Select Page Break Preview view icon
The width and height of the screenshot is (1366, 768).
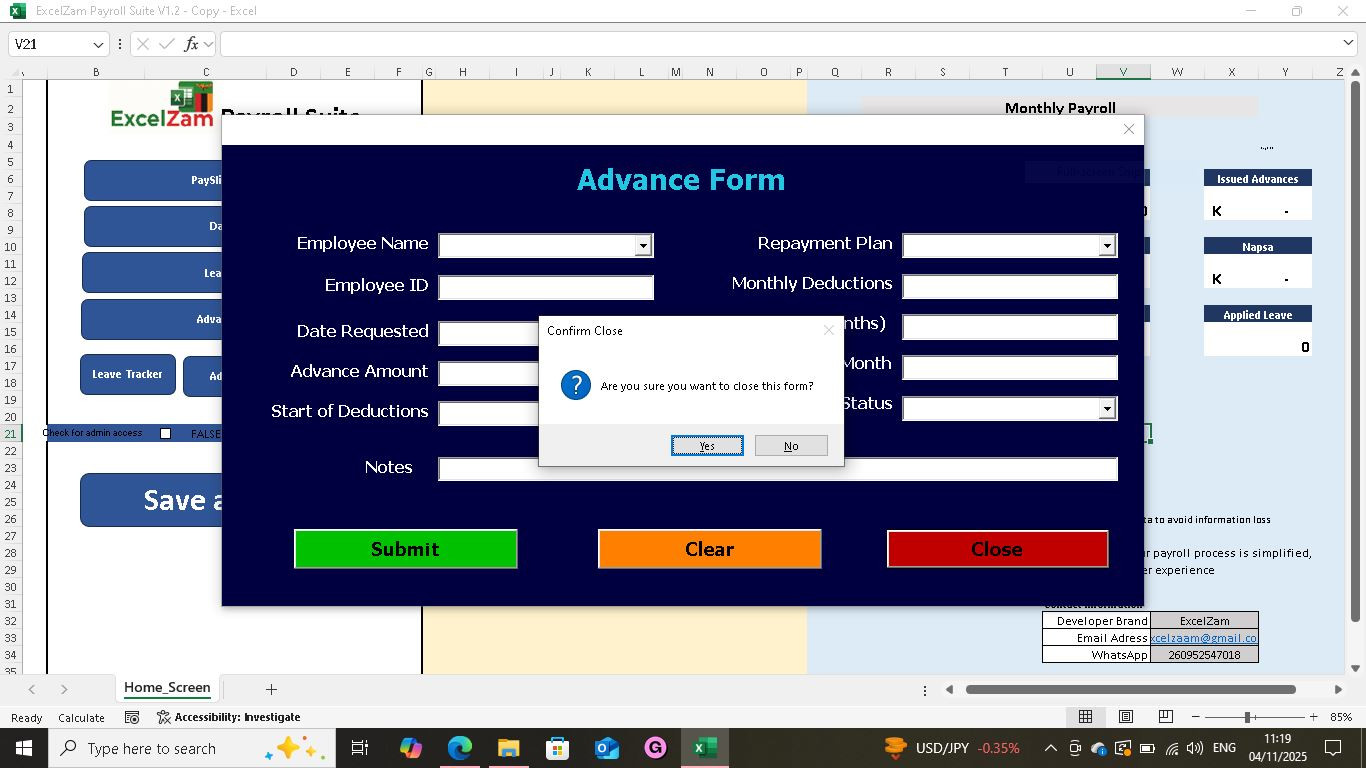[x=1165, y=717]
